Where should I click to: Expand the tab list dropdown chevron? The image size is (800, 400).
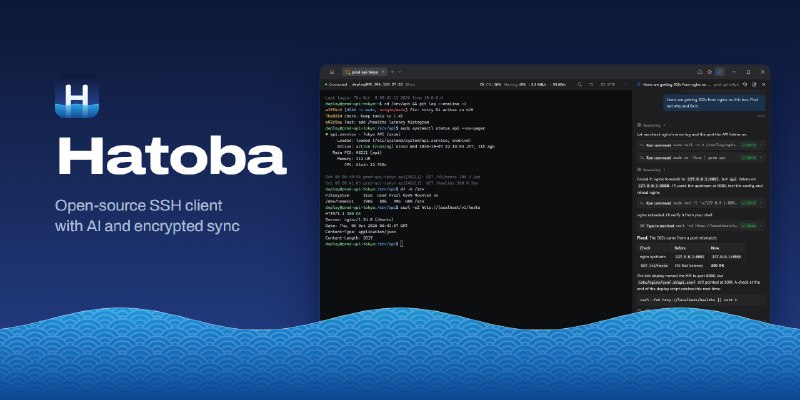coord(399,72)
